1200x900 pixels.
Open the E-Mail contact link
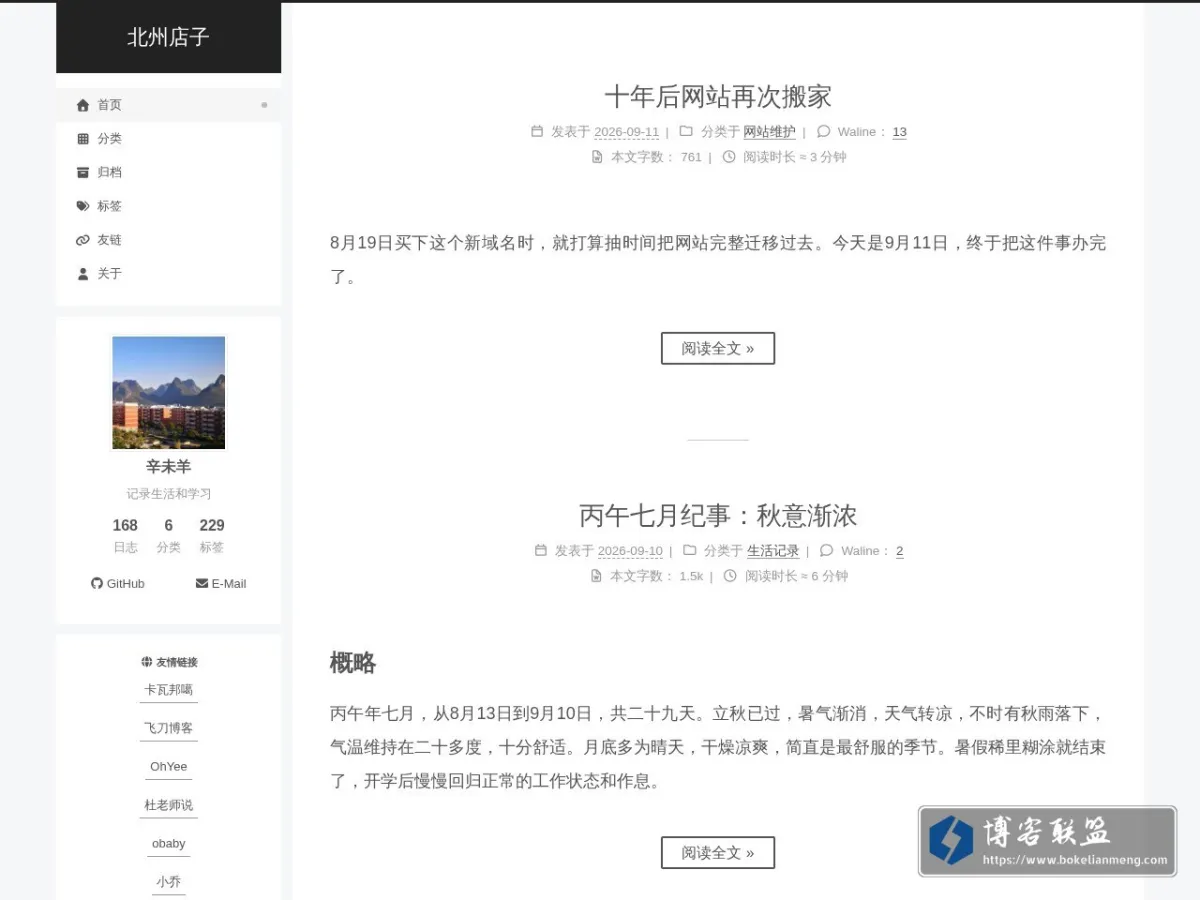coord(221,583)
